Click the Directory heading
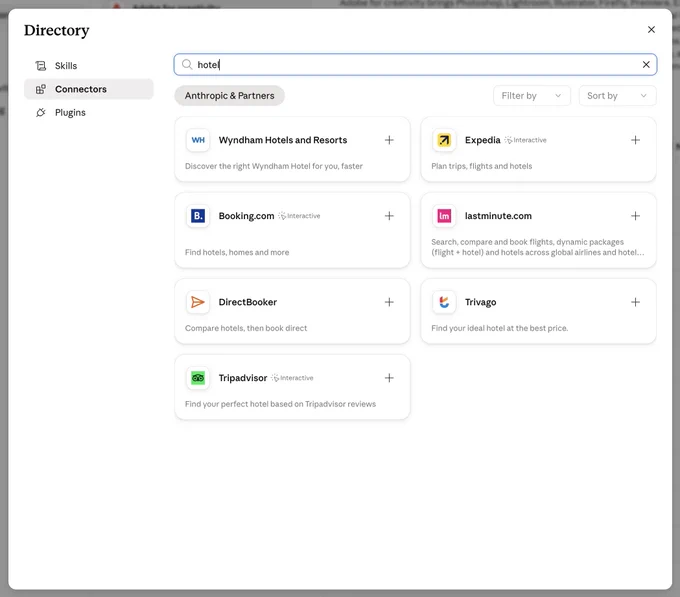This screenshot has width=680, height=597. tap(56, 30)
